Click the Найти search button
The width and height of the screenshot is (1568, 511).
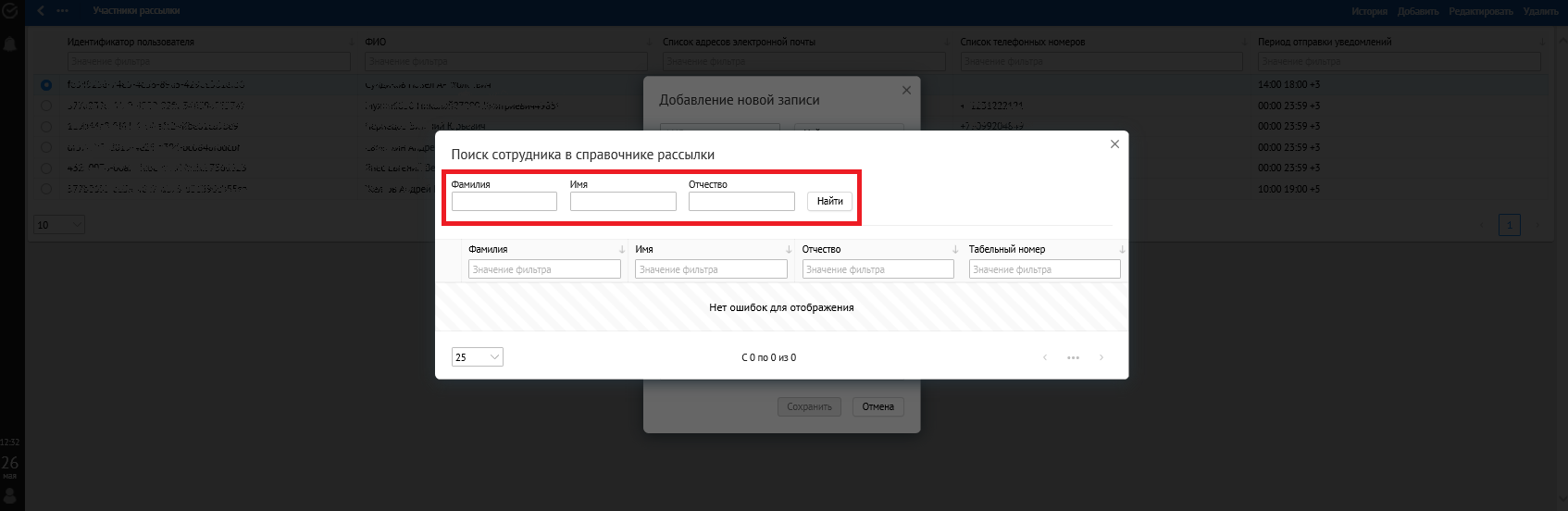pos(829,201)
